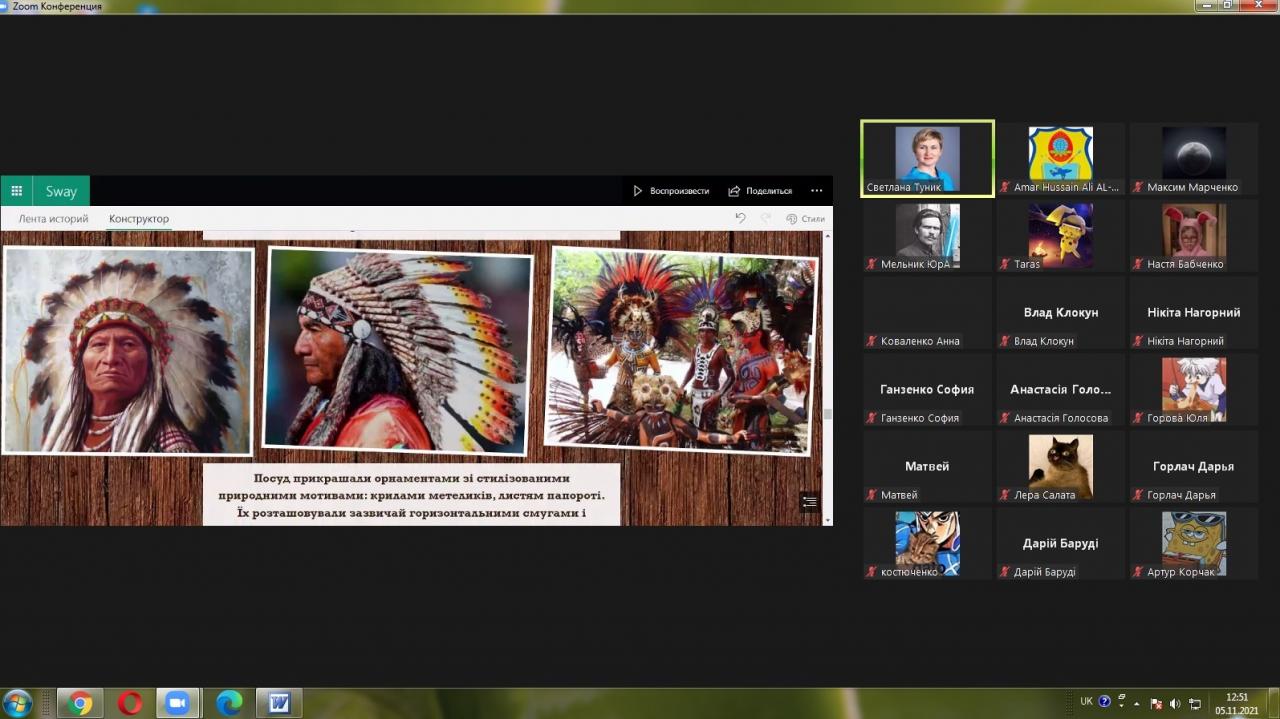The height and width of the screenshot is (719, 1280).
Task: Click the Sway logo button
Action: click(x=61, y=191)
